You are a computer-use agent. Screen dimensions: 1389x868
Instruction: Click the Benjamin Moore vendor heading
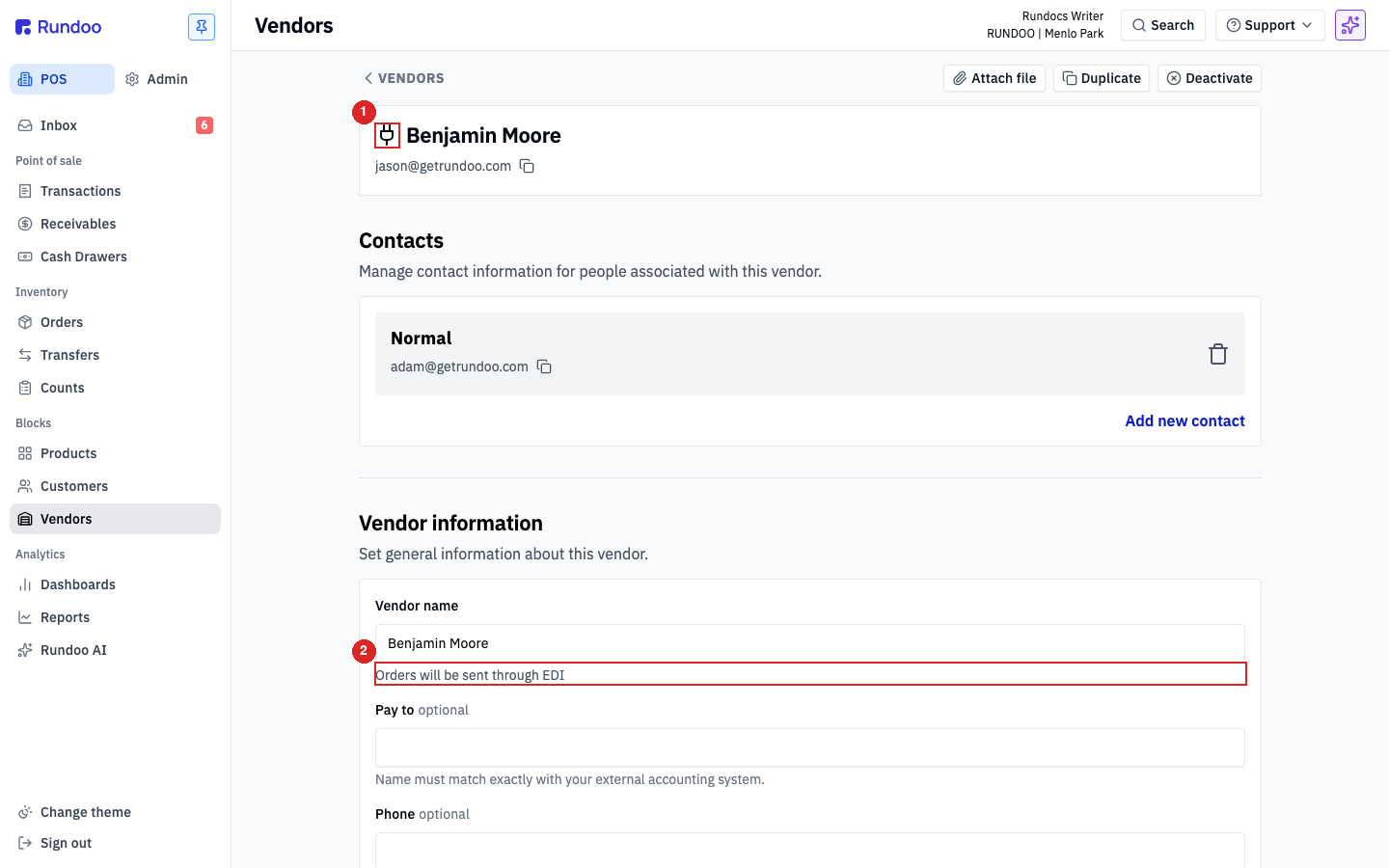tap(483, 135)
